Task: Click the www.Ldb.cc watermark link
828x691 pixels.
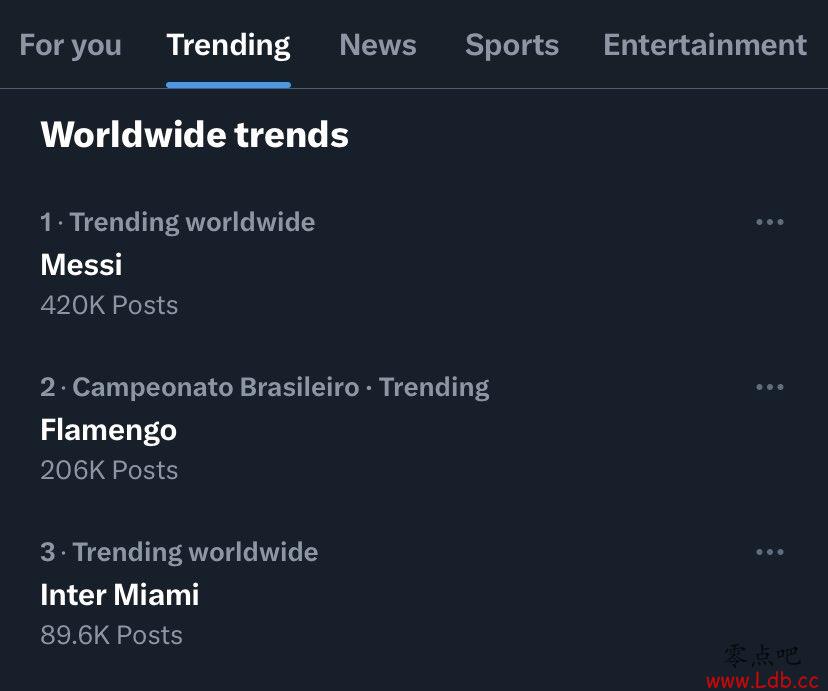Action: pos(763,680)
